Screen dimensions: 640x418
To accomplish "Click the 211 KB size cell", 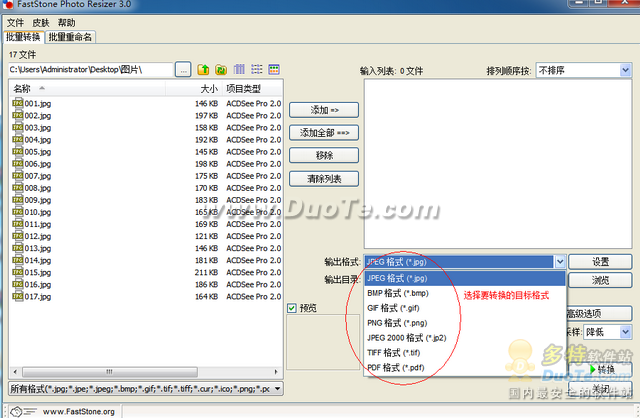I will coord(206,272).
